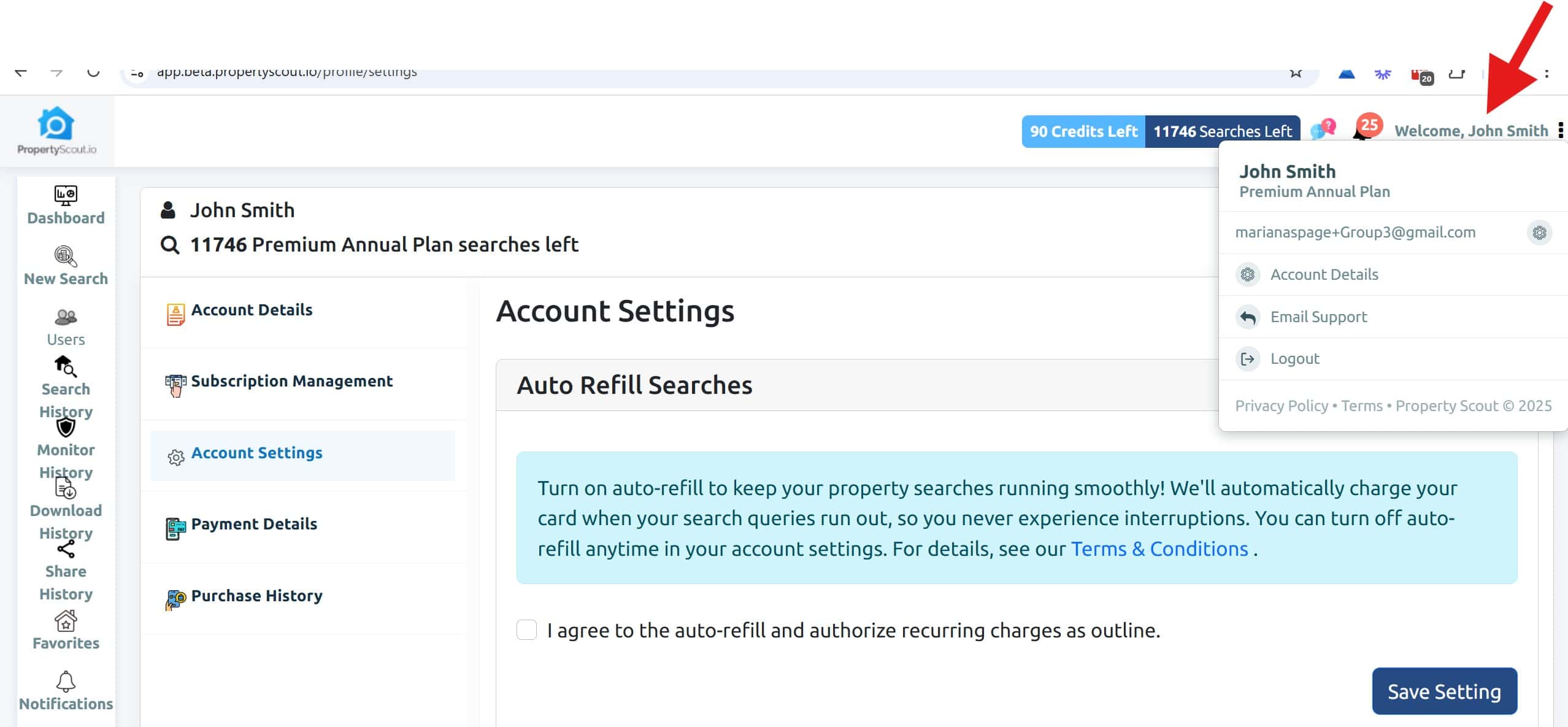Start a New Search from sidebar

coord(66,266)
